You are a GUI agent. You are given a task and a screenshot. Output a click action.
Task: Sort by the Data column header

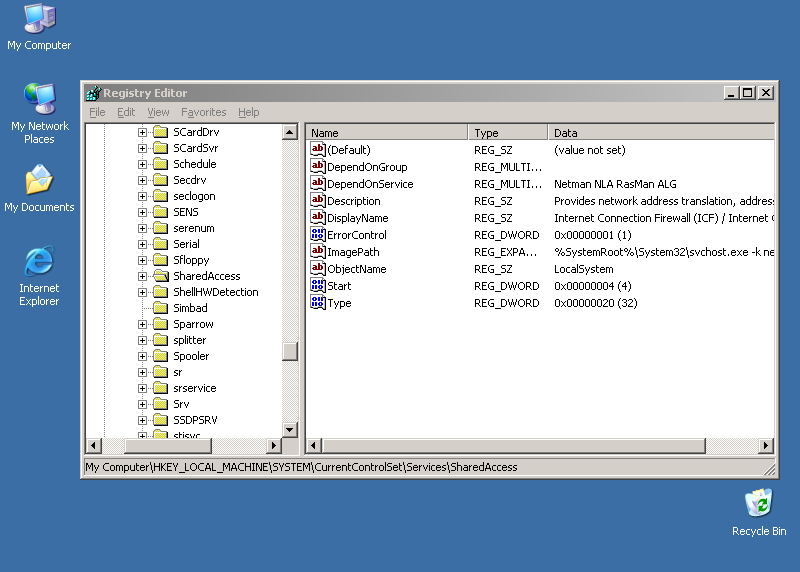661,133
